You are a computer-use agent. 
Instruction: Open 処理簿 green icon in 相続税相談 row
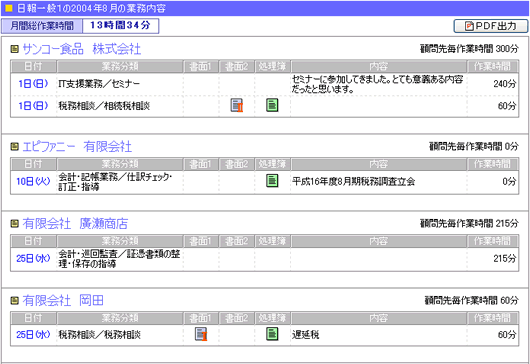[272, 105]
